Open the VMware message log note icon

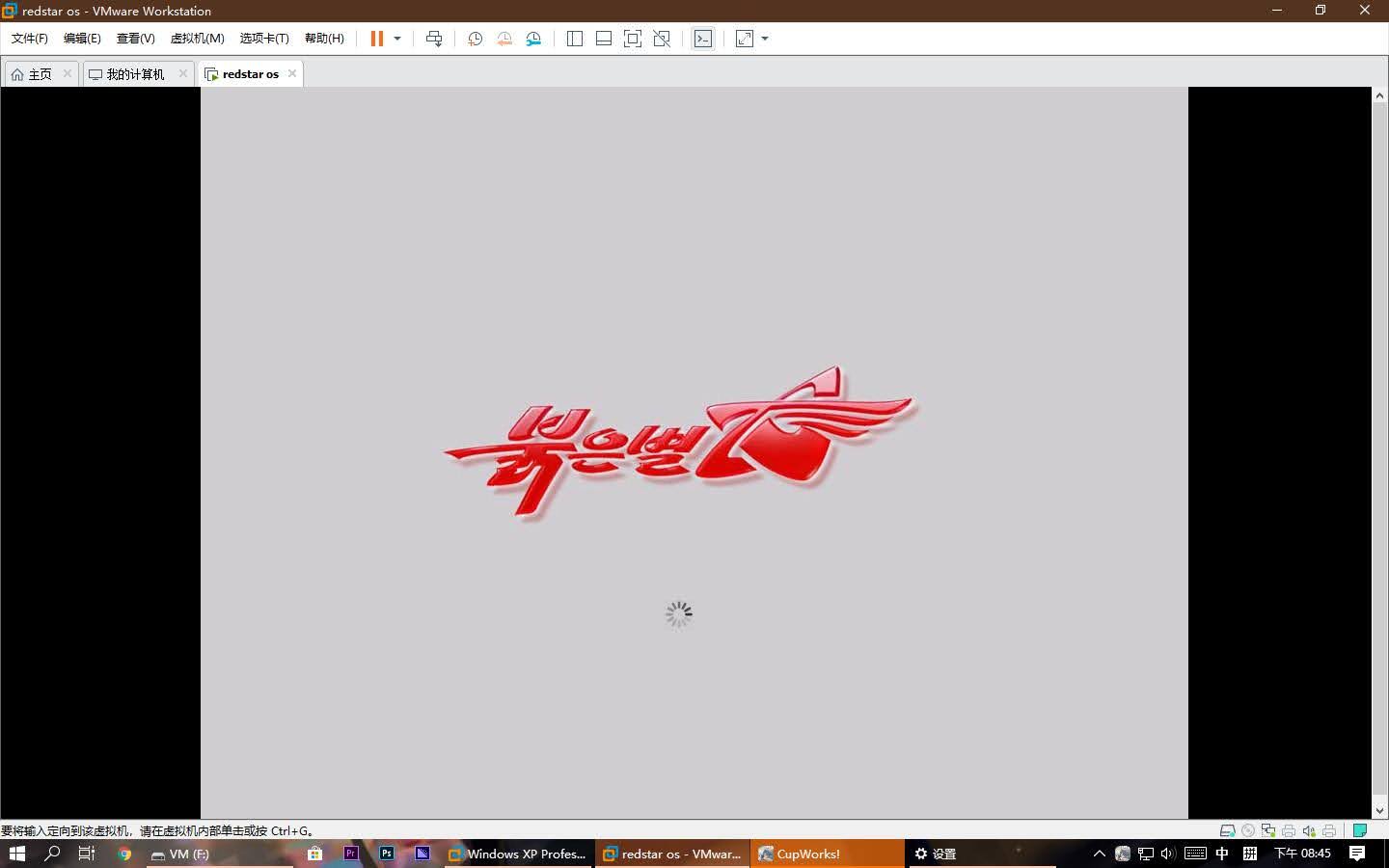1360,830
